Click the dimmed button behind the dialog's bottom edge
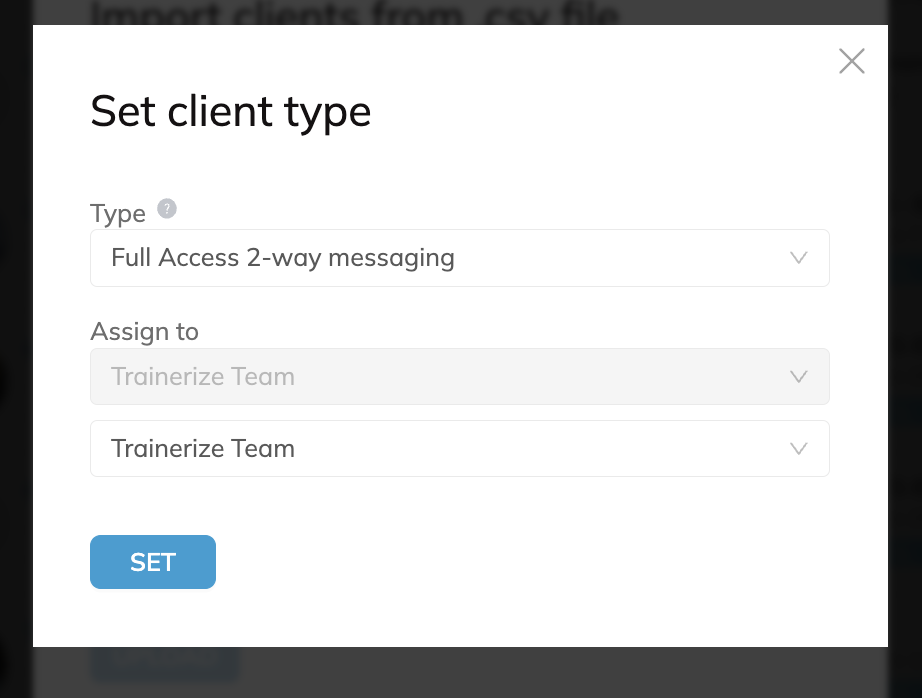The image size is (922, 698). coord(164,660)
